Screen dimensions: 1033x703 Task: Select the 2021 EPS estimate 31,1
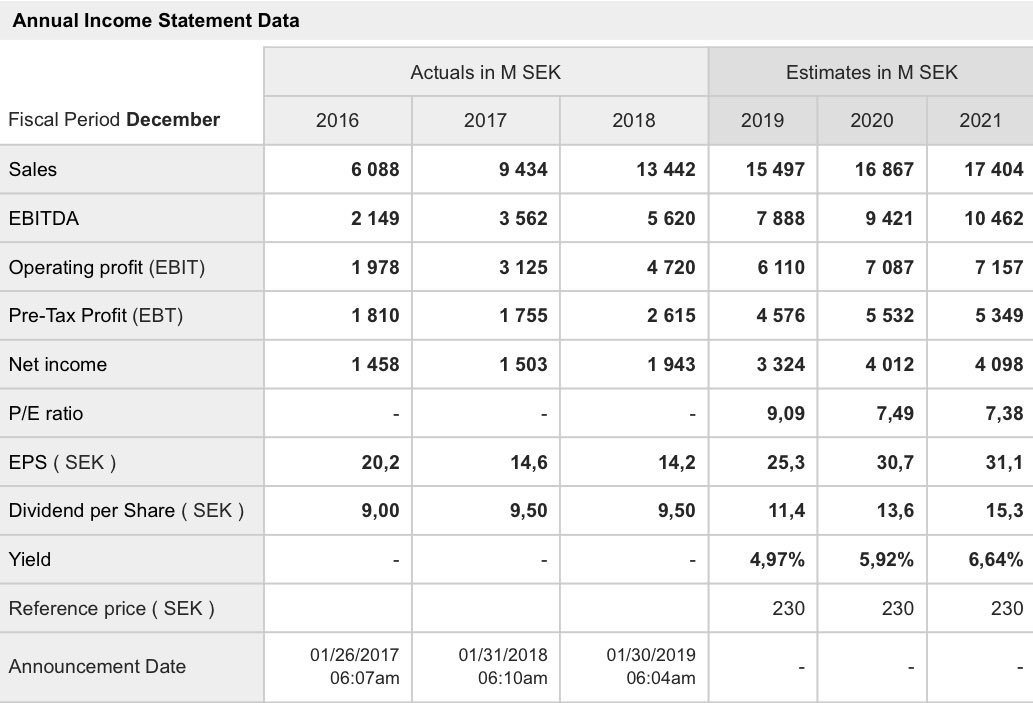pyautogui.click(x=1004, y=462)
